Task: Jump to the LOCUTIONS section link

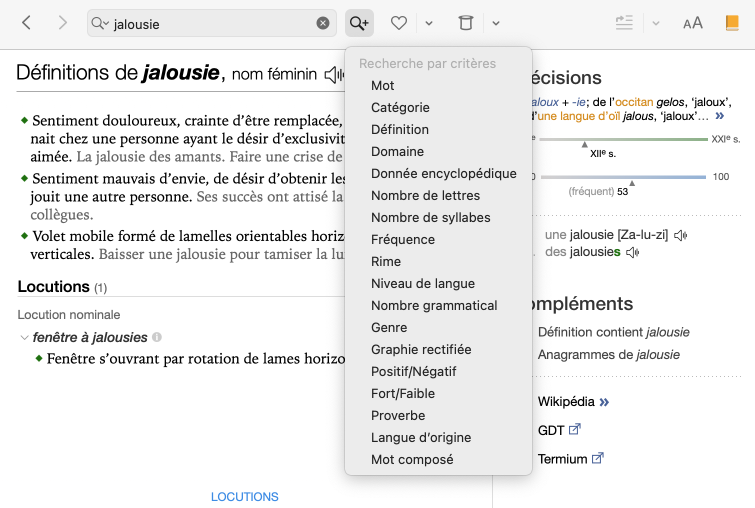Action: [x=244, y=497]
